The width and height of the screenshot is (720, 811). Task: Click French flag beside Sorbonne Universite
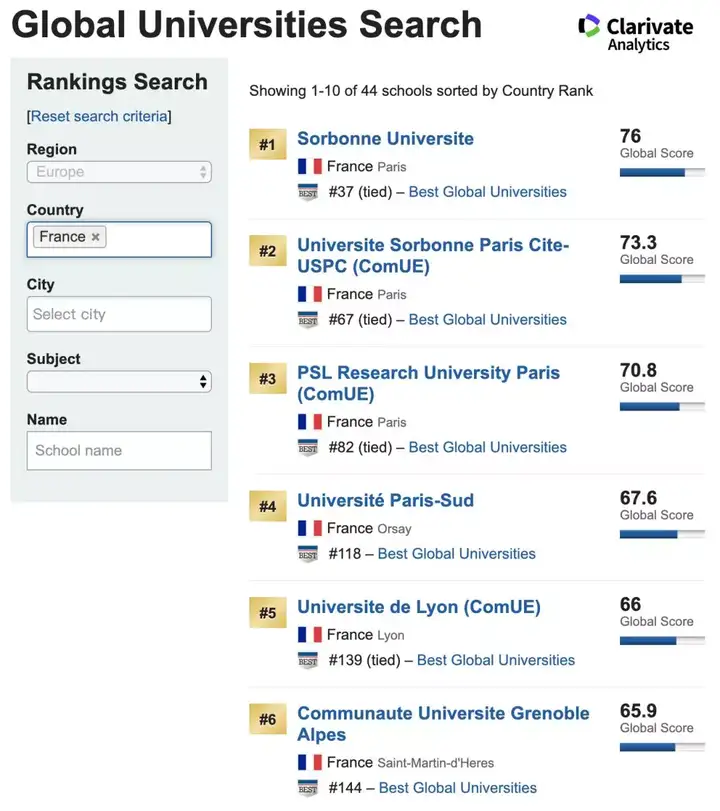[309, 167]
